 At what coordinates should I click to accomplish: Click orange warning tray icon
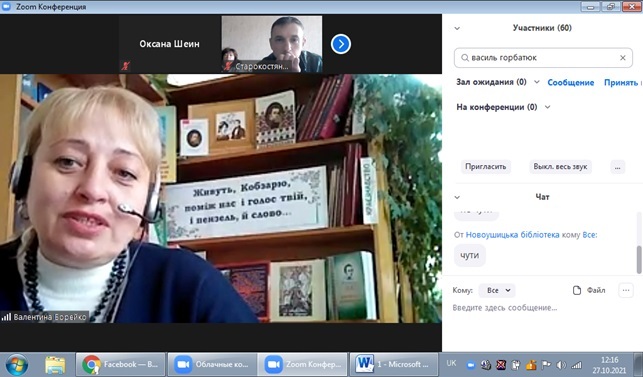531,364
